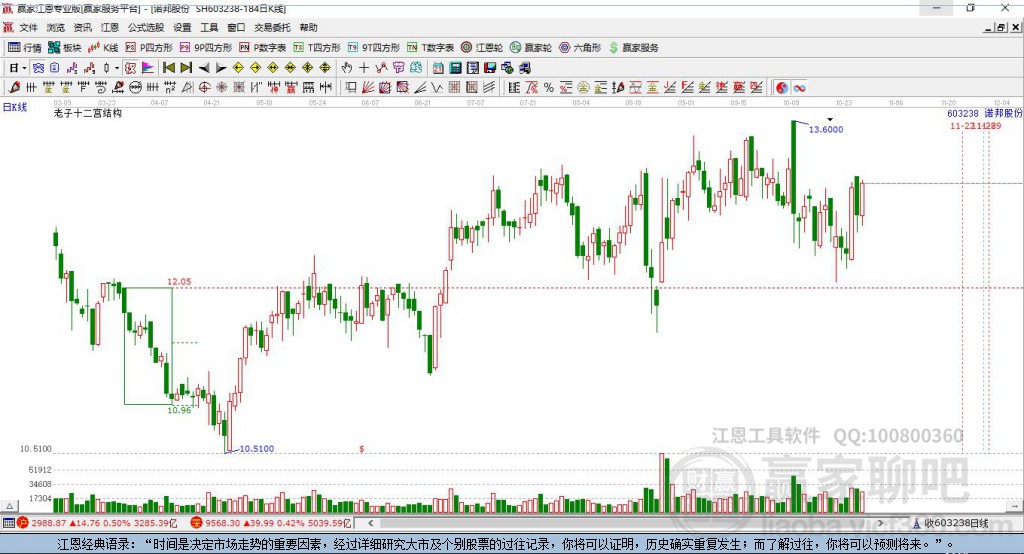Screen dimensions: 1024x554
Task: Select the hand pan tool
Action: point(346,68)
